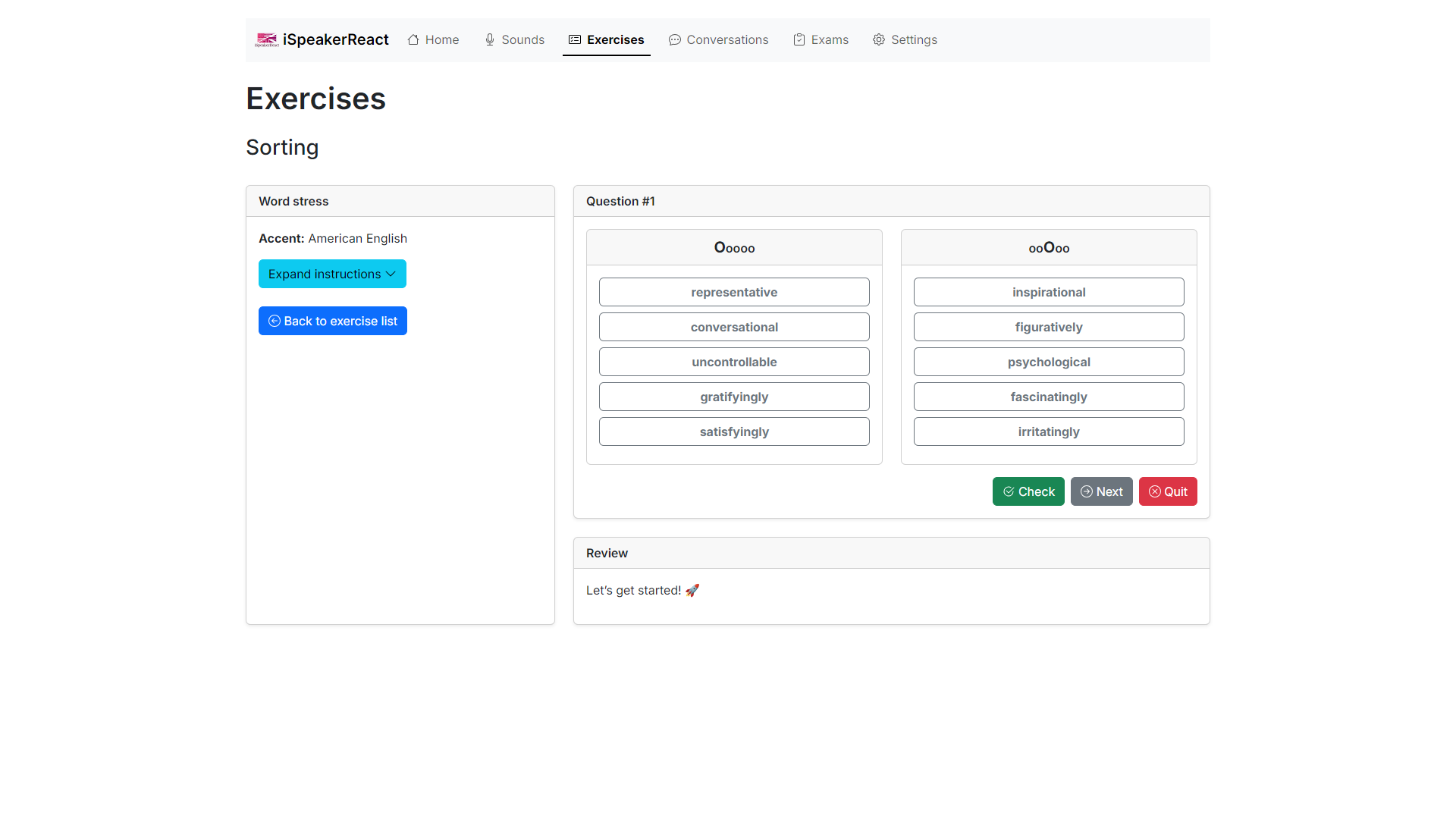This screenshot has height=819, width=1456.
Task: Click the Exercises card icon
Action: [x=575, y=39]
